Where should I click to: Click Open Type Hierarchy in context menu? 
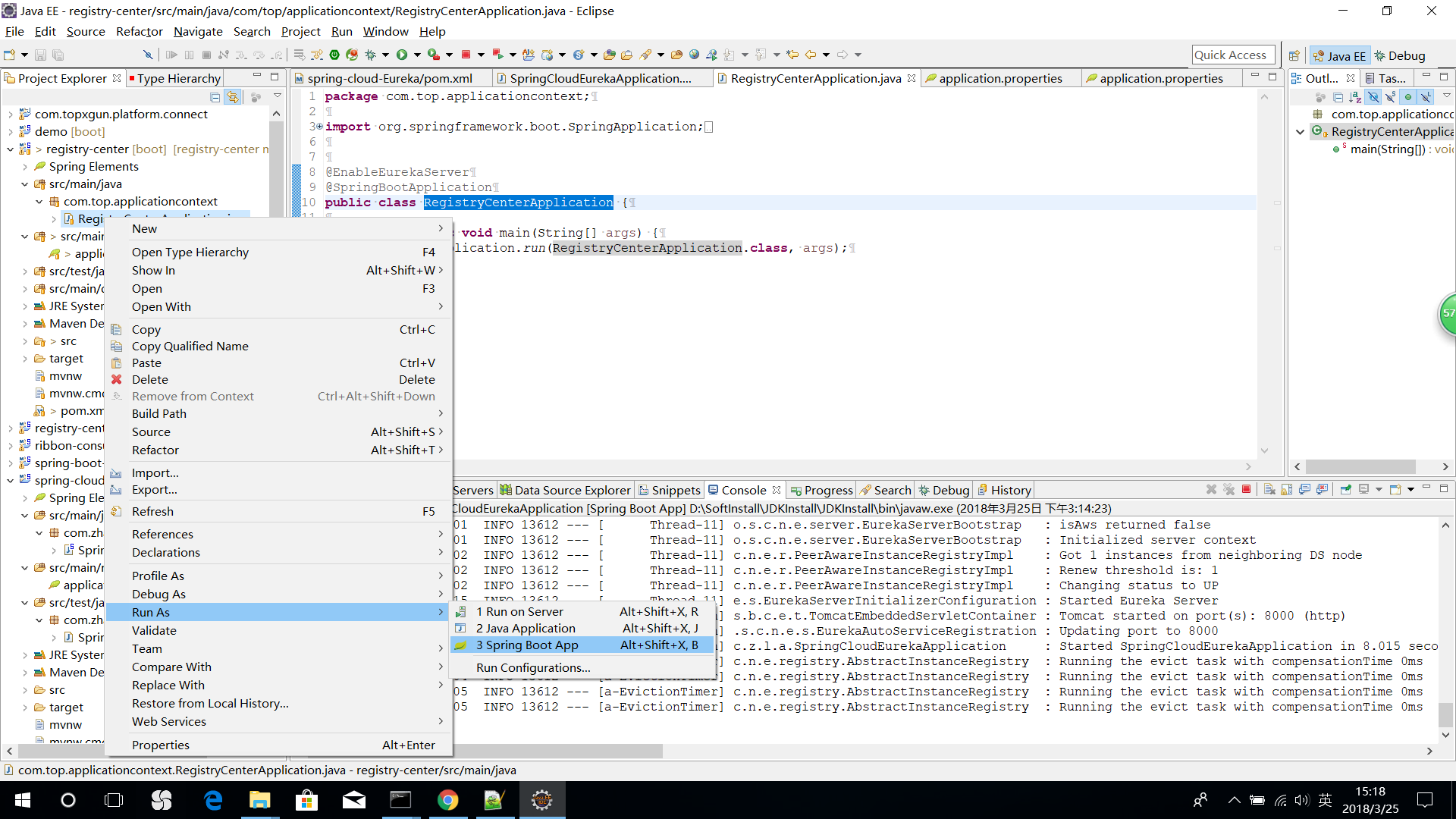(278, 252)
